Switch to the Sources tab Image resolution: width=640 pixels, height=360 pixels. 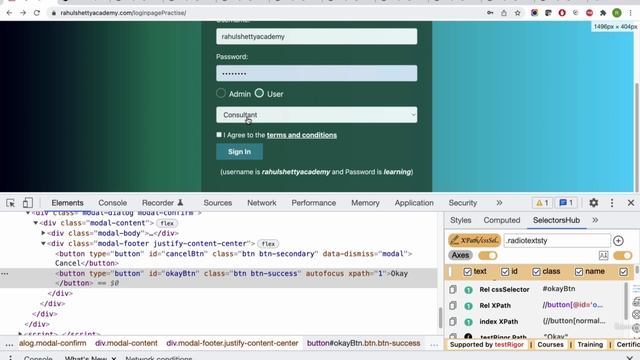pos(218,203)
